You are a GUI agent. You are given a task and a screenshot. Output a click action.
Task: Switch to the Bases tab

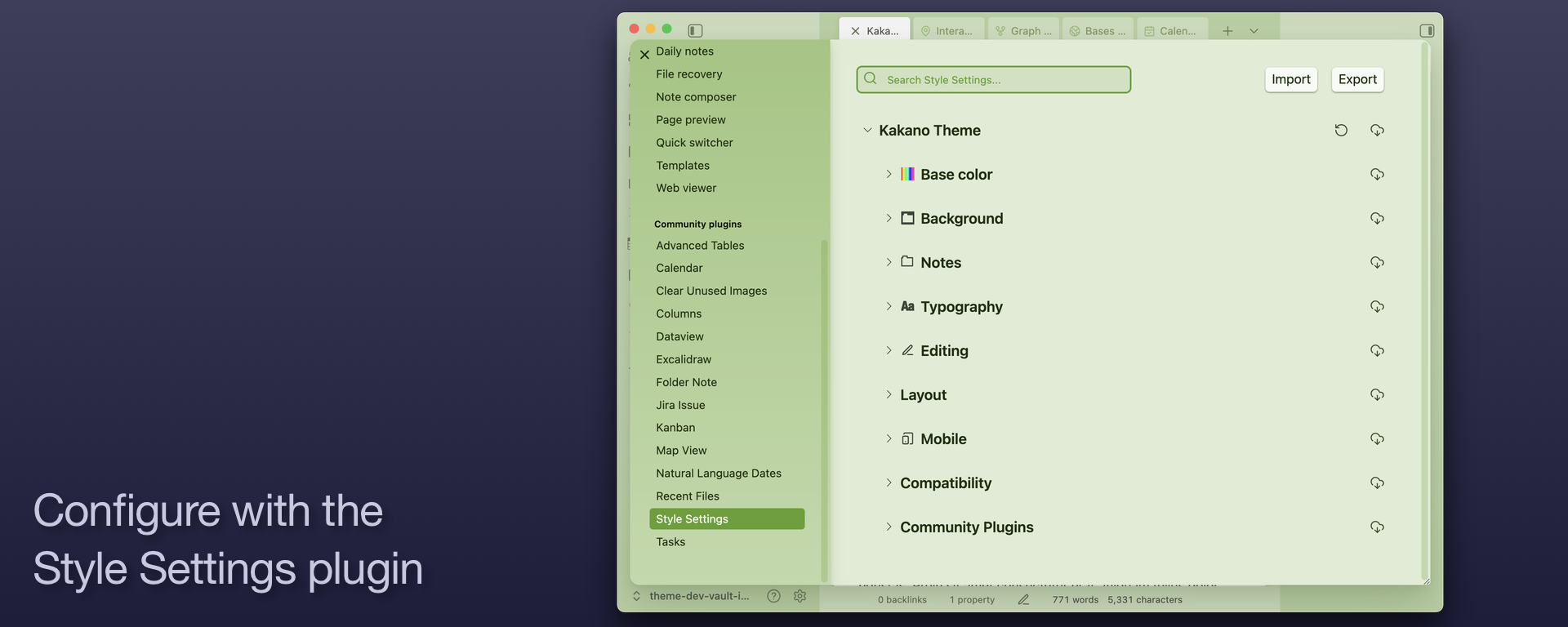pos(1098,31)
